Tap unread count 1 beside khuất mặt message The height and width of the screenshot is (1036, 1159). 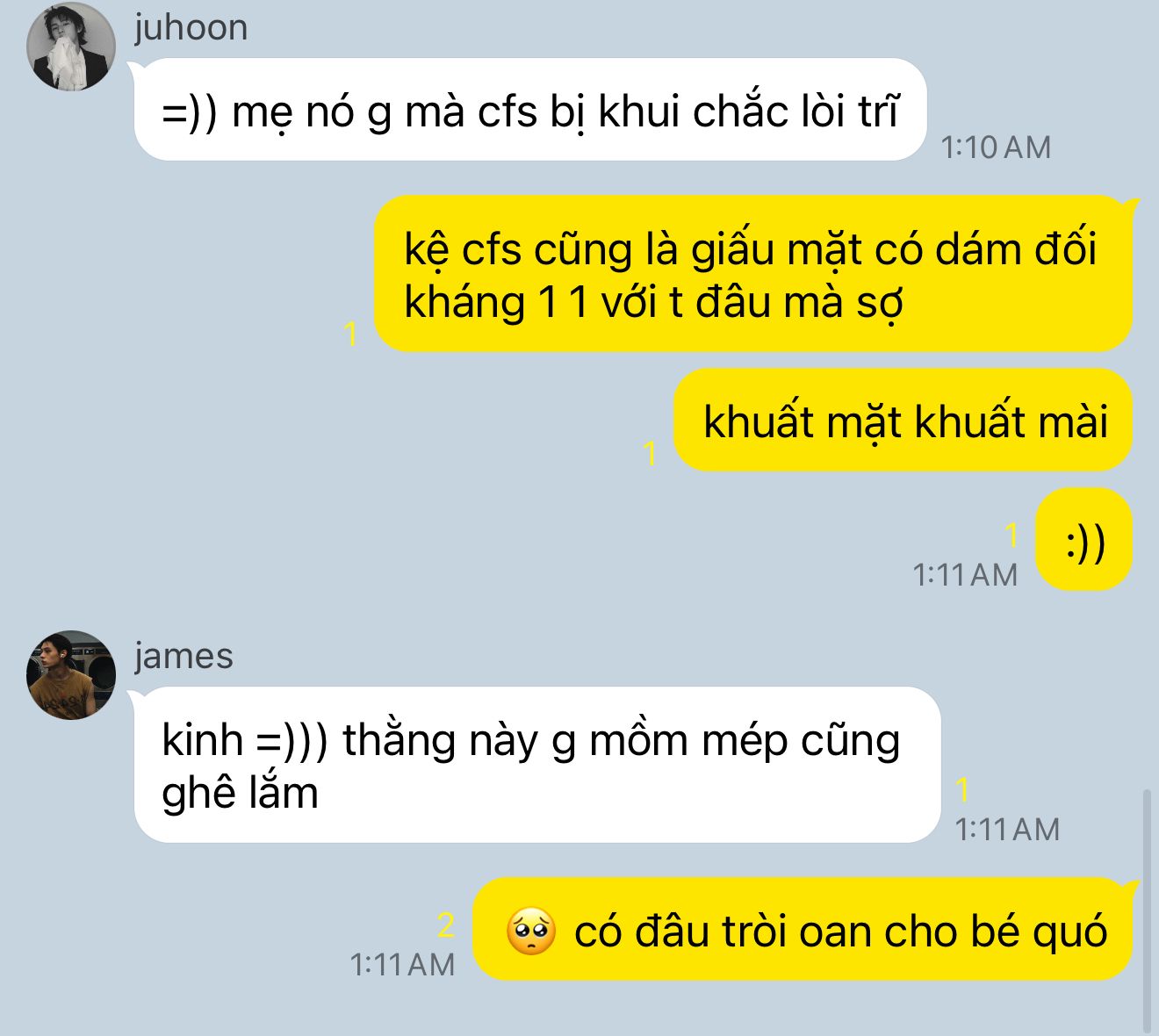coord(650,454)
